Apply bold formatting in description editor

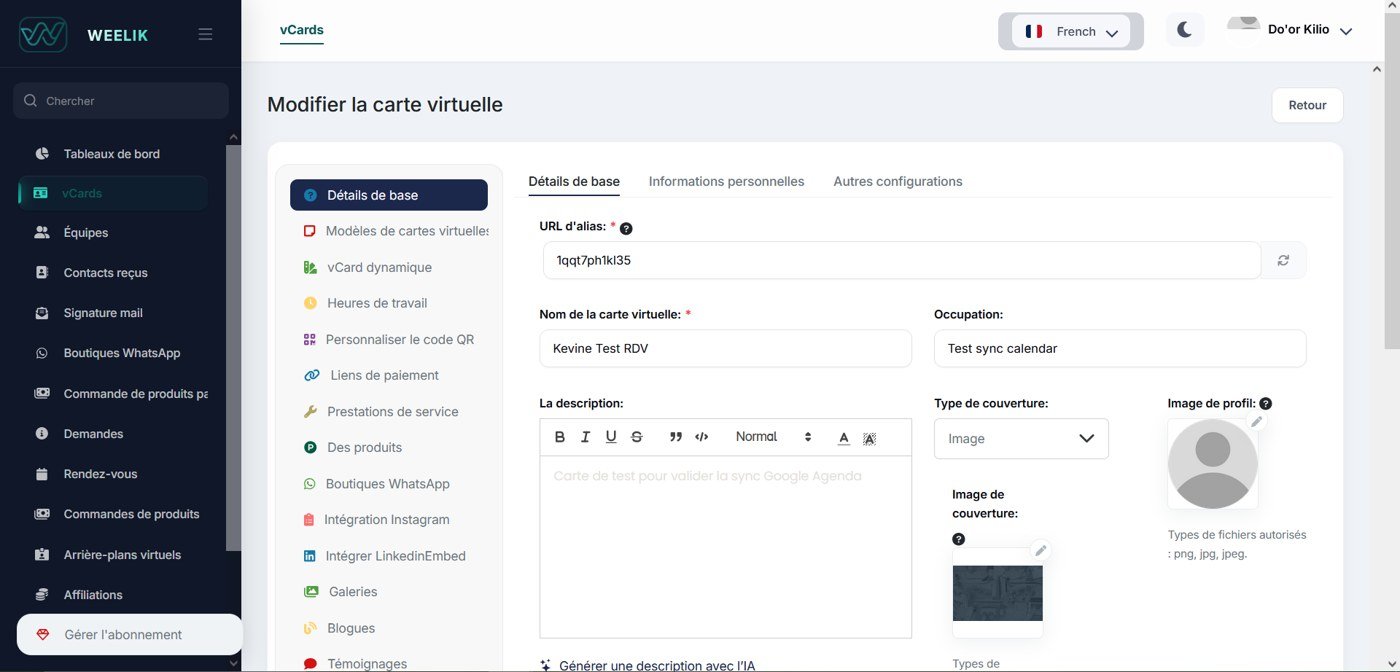[560, 437]
